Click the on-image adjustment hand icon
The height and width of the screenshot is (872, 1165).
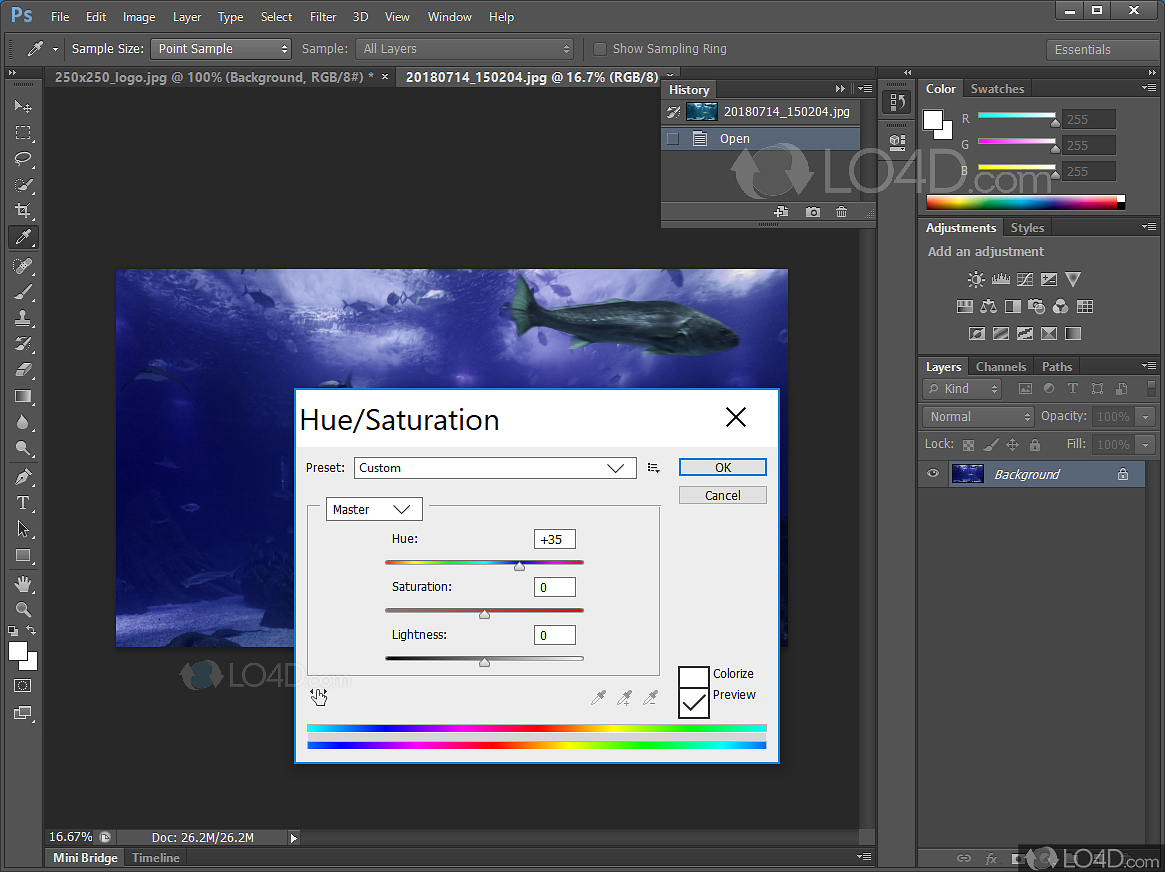tap(319, 697)
